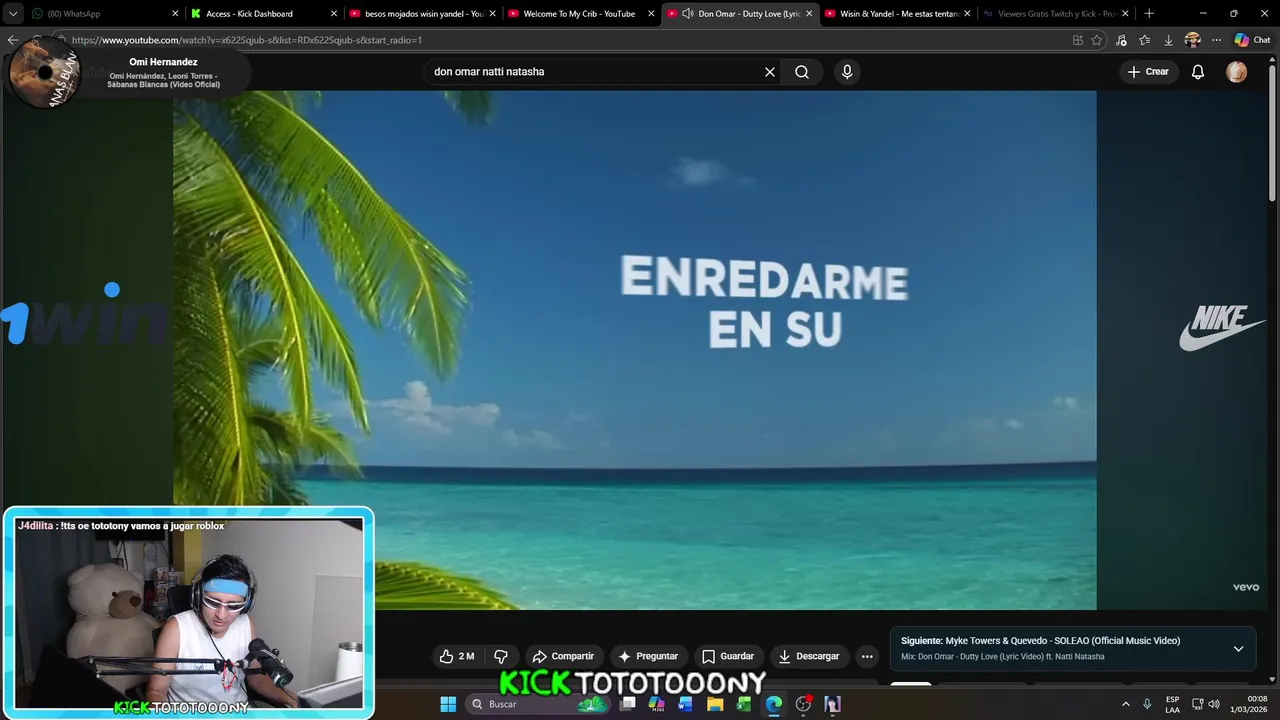Open the Windows Start menu
This screenshot has width=1280, height=720.
click(x=448, y=704)
